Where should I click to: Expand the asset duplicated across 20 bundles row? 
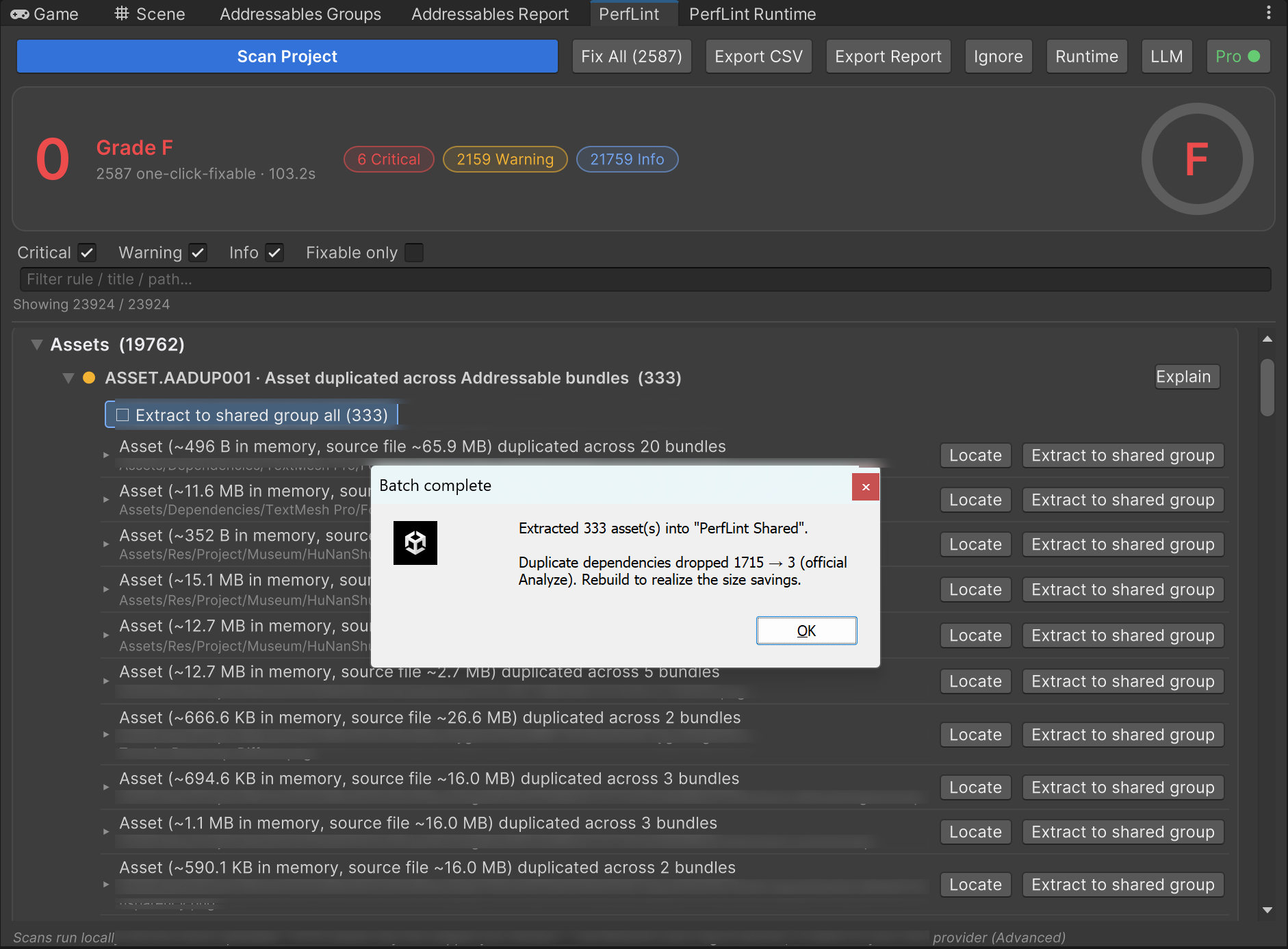[106, 455]
